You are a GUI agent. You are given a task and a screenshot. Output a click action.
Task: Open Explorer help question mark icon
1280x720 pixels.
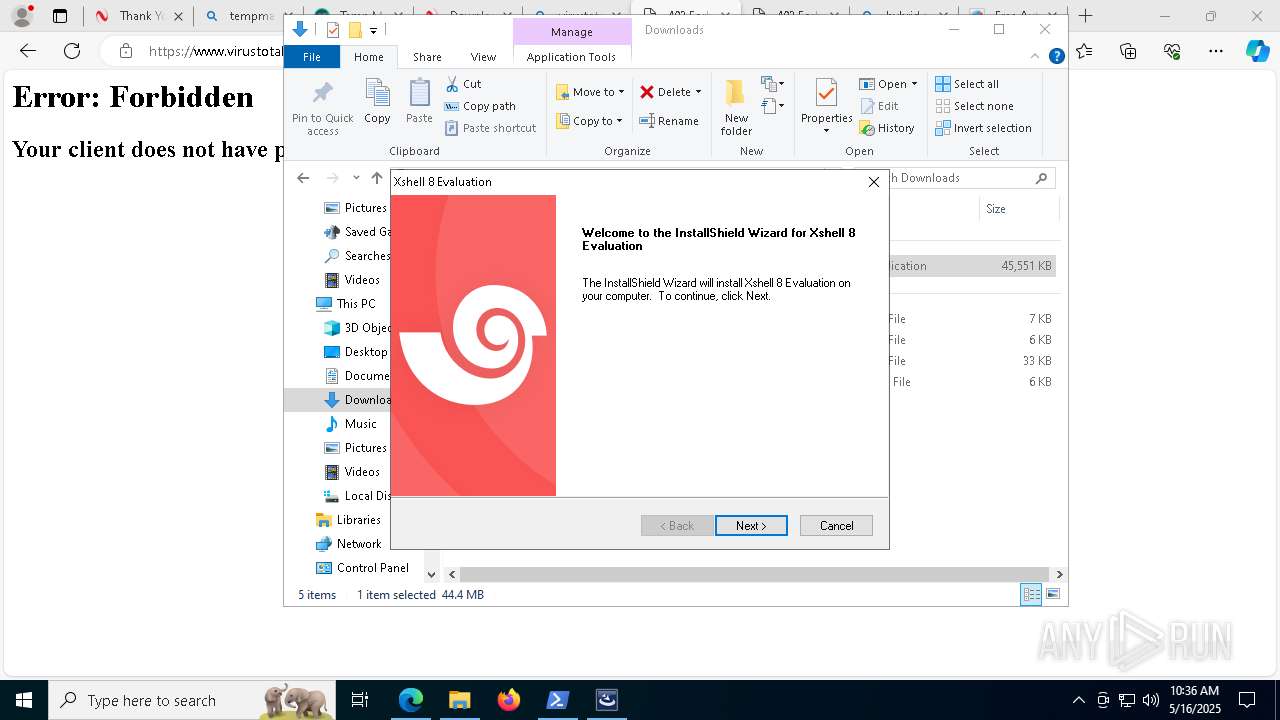[1056, 57]
